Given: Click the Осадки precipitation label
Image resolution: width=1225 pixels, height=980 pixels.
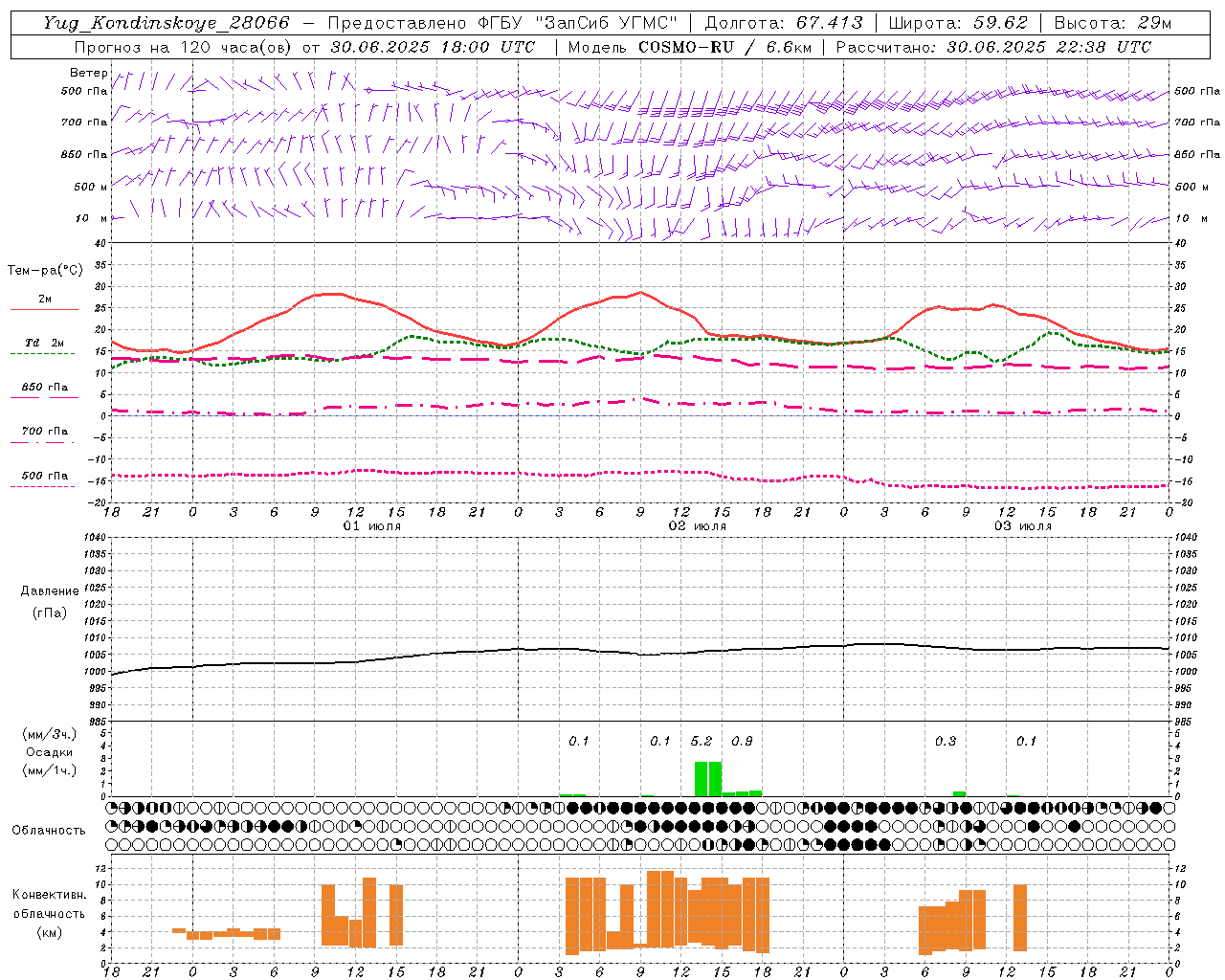Looking at the screenshot, I should pyautogui.click(x=50, y=752).
